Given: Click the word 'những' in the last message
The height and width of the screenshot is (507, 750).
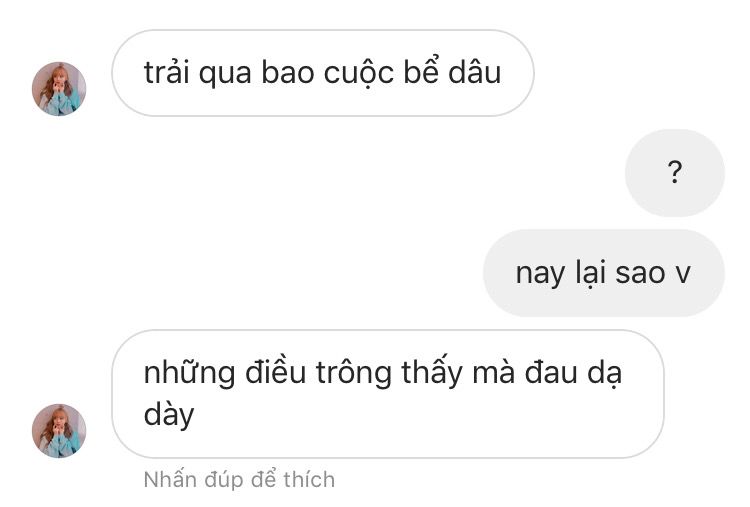Looking at the screenshot, I should click(189, 373).
